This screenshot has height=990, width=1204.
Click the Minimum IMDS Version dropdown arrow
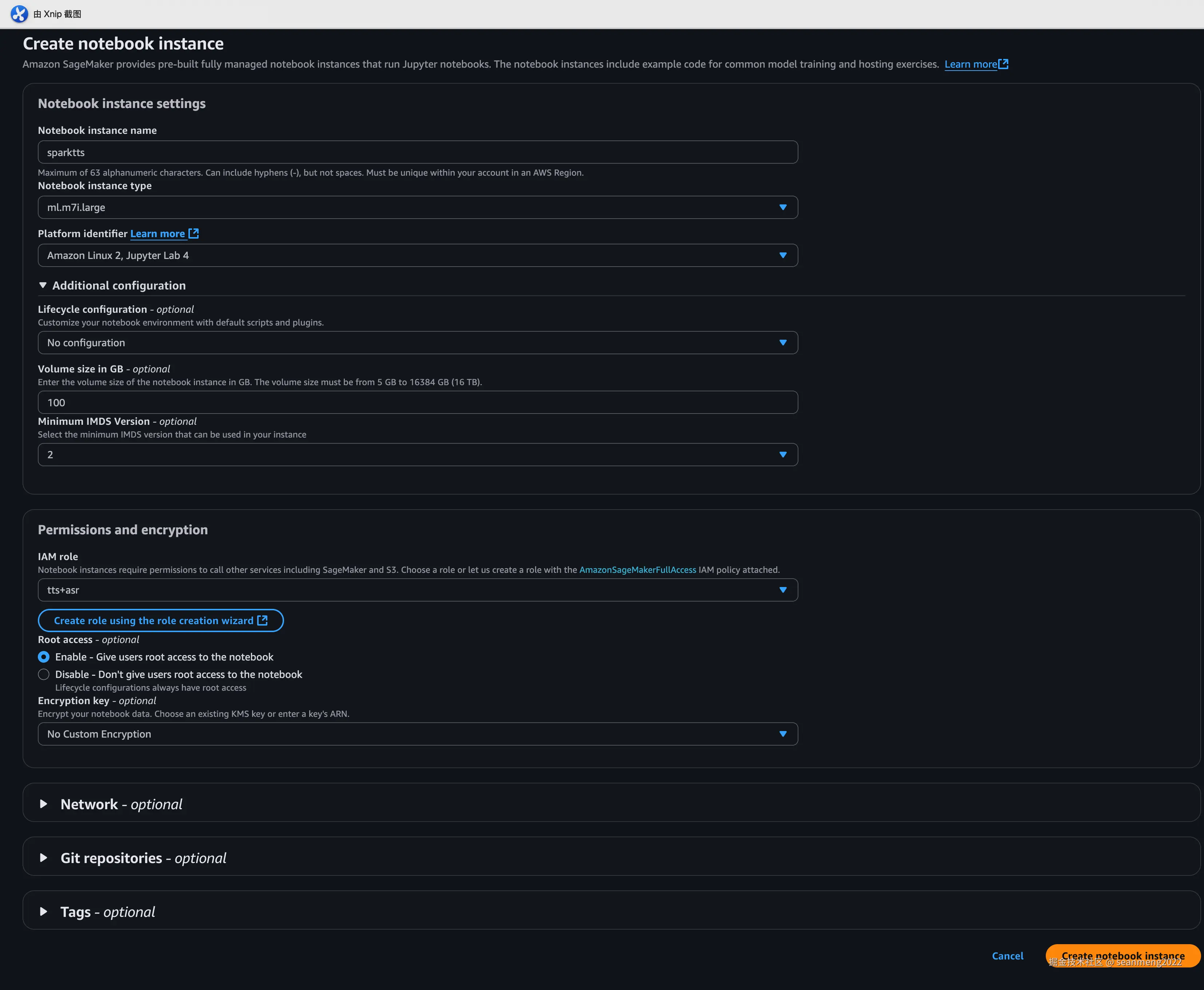pyautogui.click(x=782, y=455)
